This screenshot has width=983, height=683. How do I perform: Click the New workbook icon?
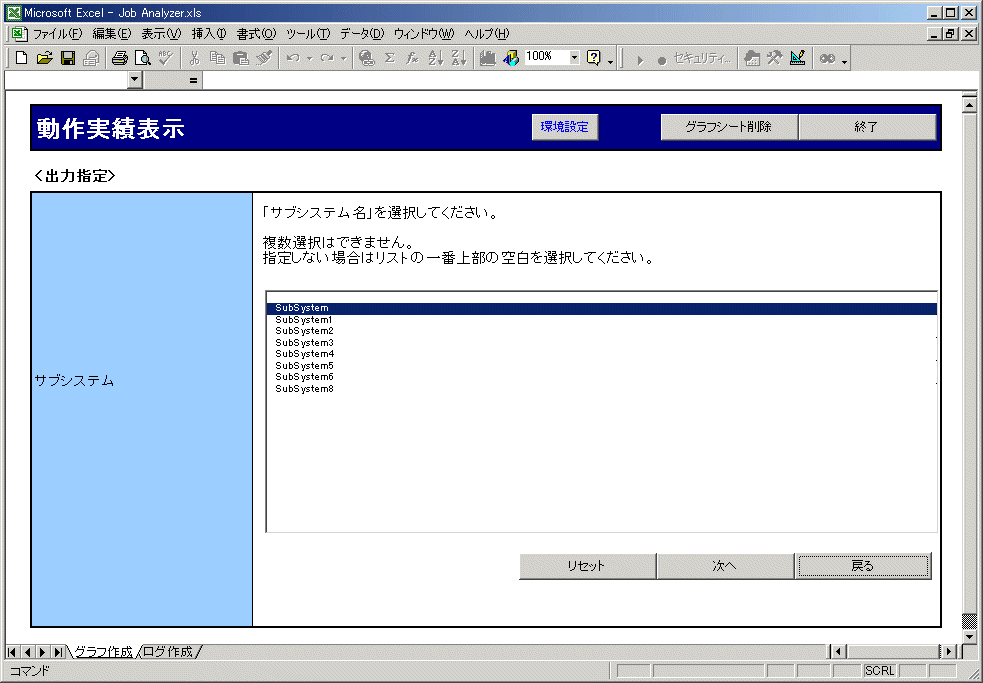(21, 58)
